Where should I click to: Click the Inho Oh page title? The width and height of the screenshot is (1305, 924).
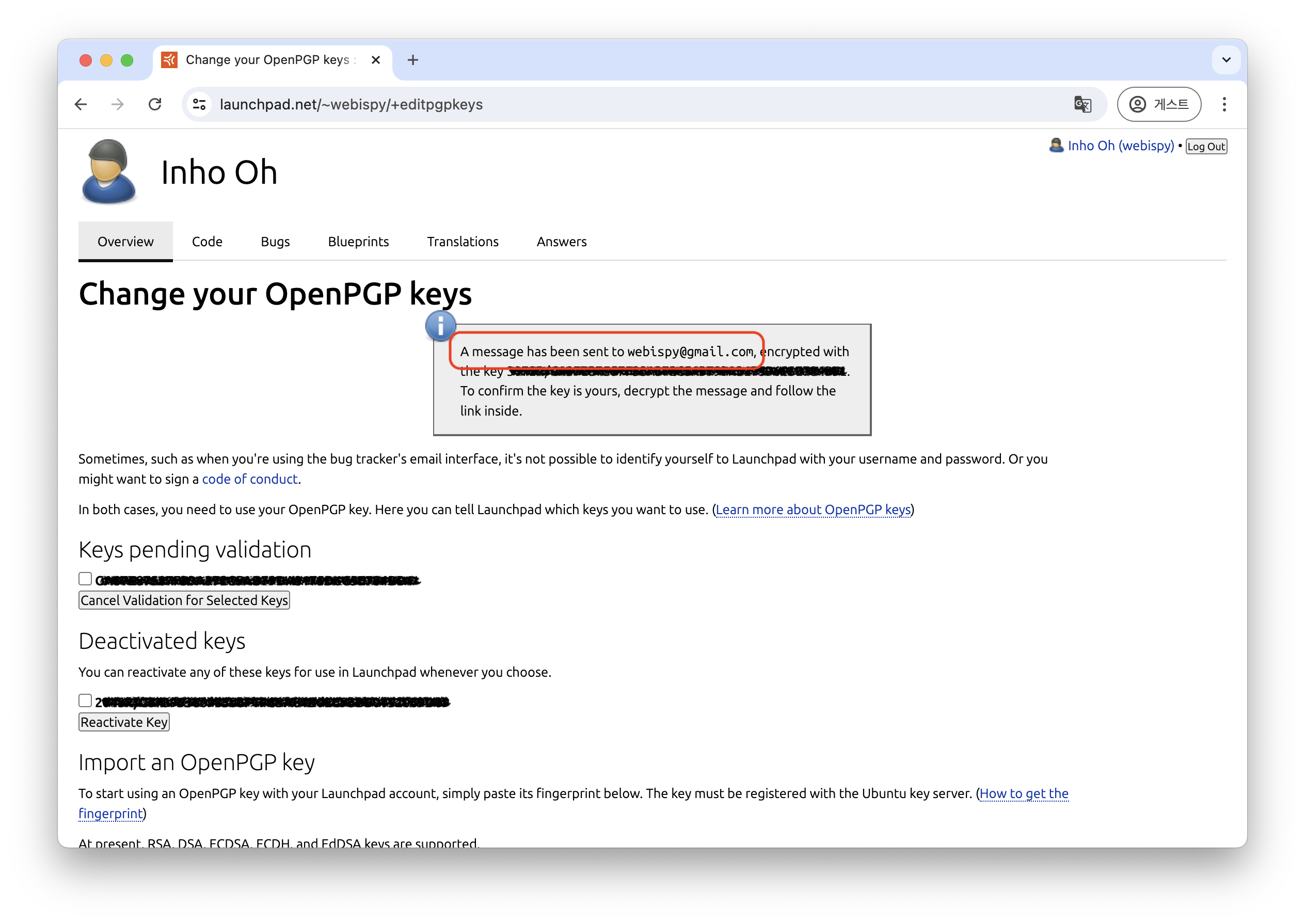click(x=219, y=172)
